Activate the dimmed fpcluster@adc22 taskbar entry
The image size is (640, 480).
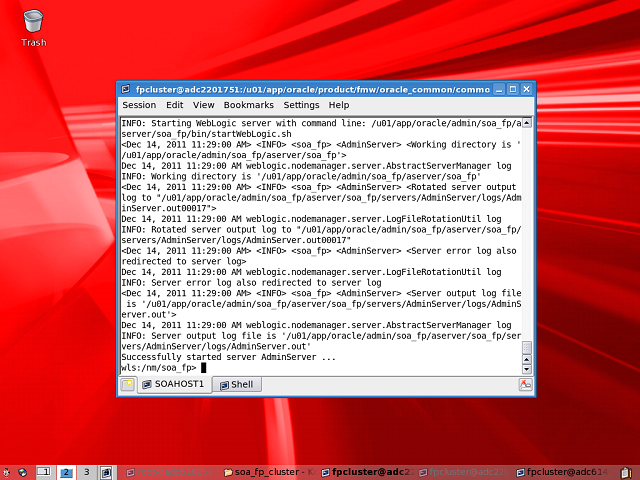pyautogui.click(x=464, y=473)
